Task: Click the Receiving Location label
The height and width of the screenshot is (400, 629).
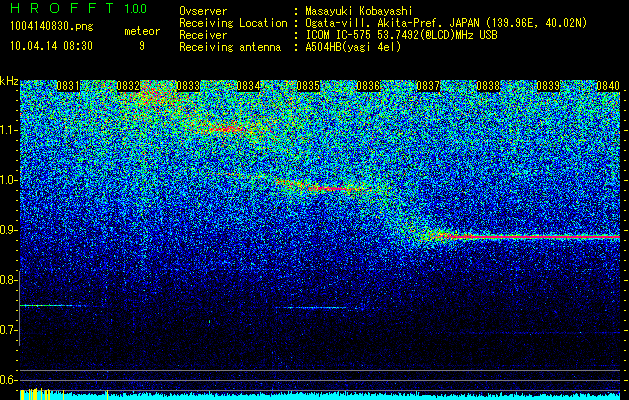Action: click(233, 23)
